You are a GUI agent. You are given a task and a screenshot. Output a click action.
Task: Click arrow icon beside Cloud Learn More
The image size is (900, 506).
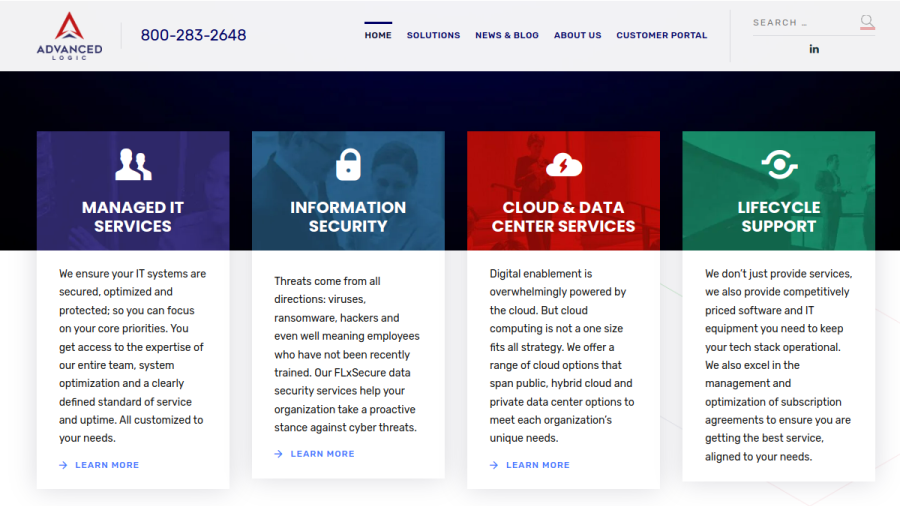494,465
